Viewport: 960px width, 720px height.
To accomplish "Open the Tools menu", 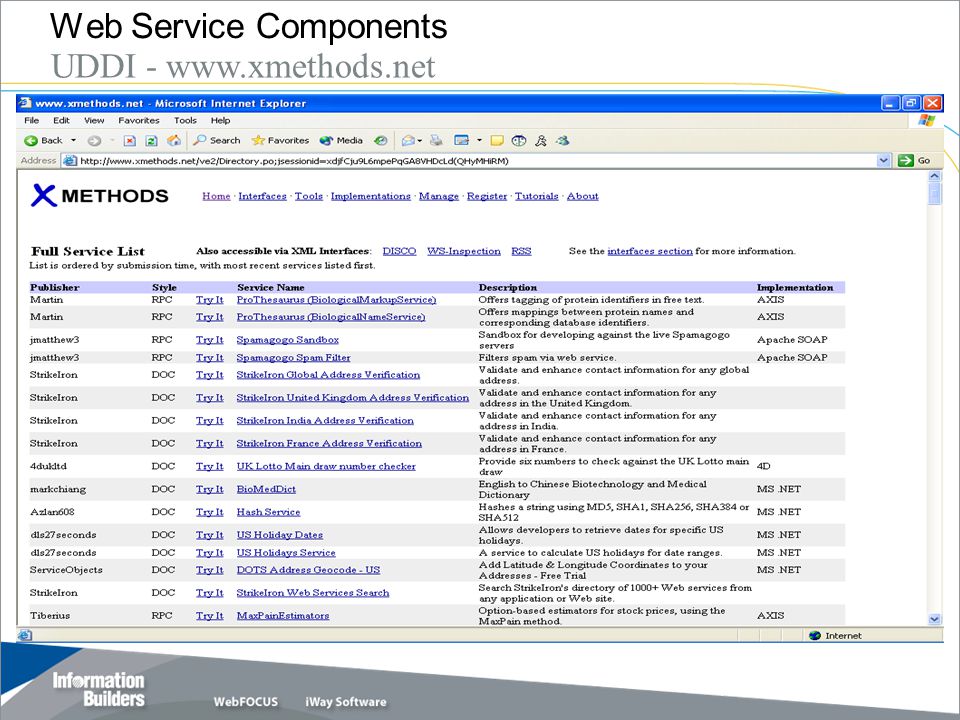I will tap(185, 121).
